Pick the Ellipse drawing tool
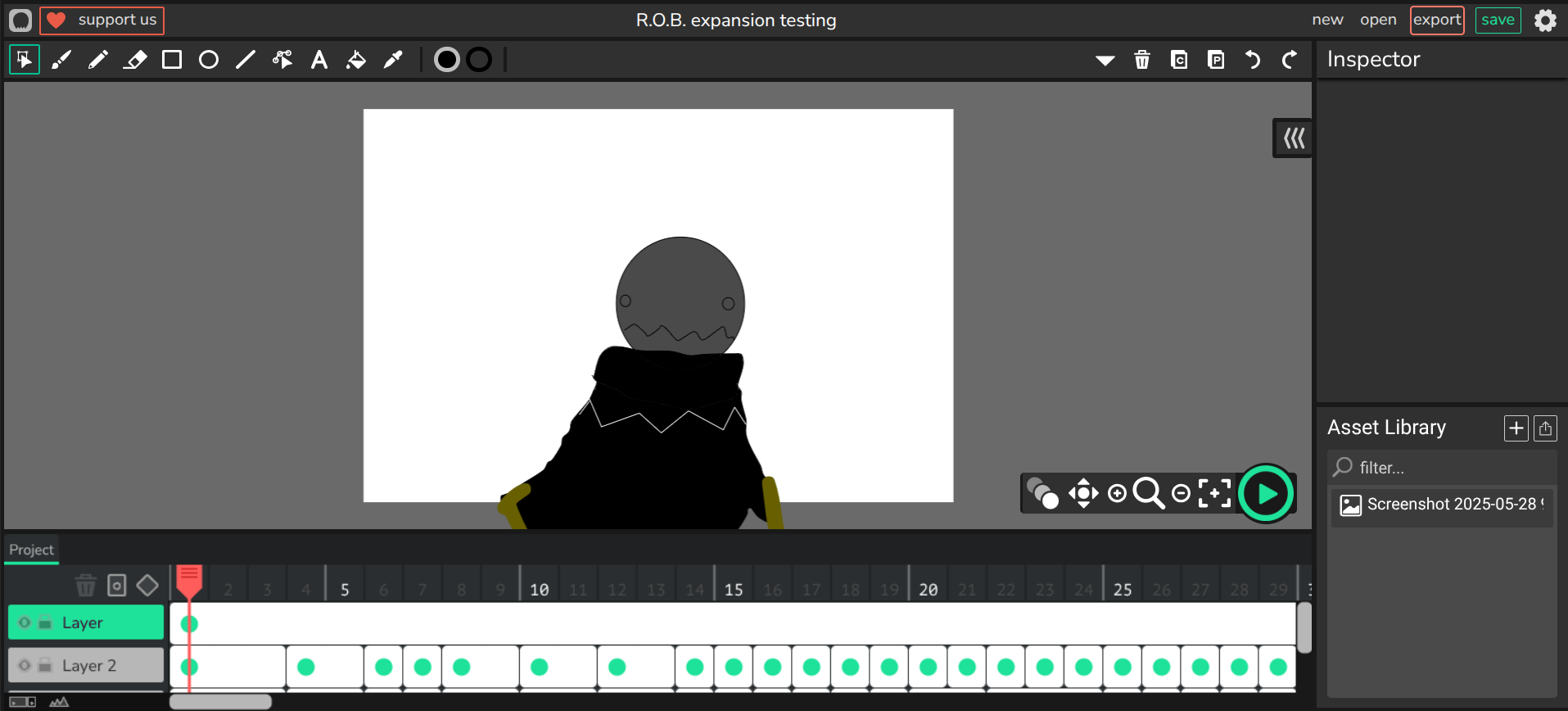This screenshot has height=711, width=1568. [209, 60]
